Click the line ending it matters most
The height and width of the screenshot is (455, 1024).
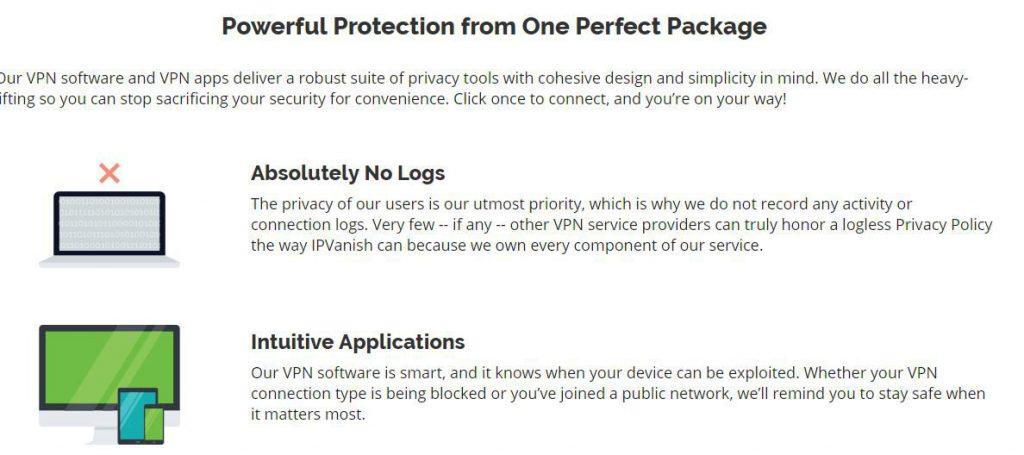pyautogui.click(x=308, y=415)
